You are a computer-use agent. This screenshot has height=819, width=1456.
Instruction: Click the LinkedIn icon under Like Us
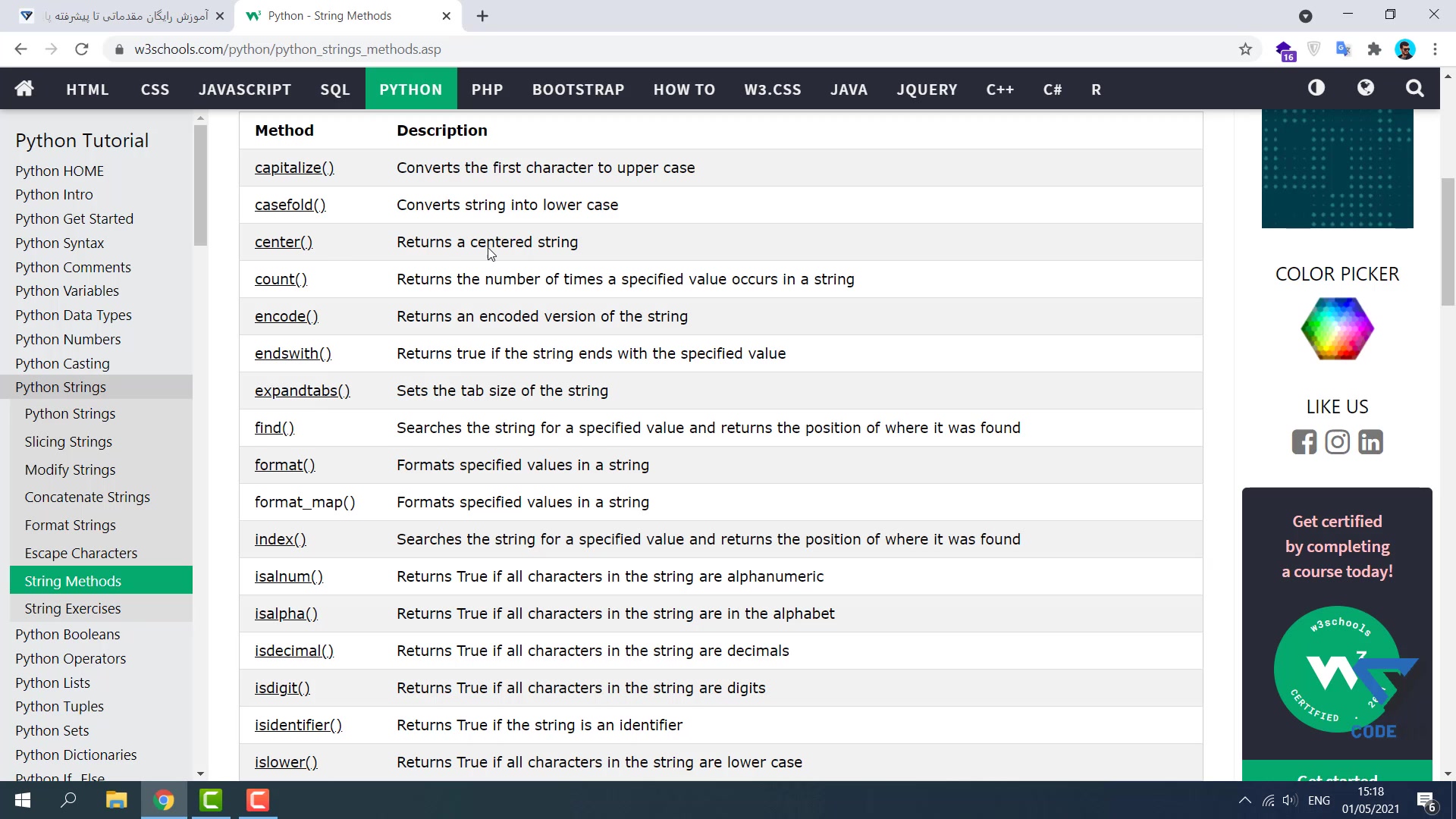pyautogui.click(x=1370, y=441)
